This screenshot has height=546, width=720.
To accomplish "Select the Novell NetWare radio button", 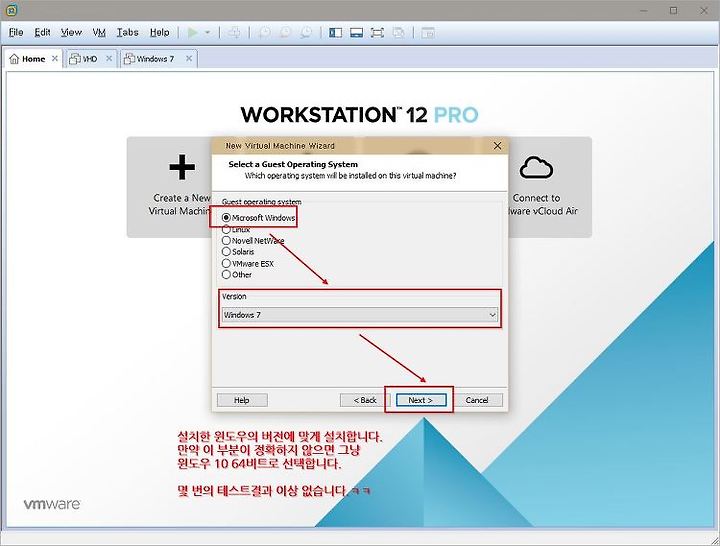I will pyautogui.click(x=226, y=241).
